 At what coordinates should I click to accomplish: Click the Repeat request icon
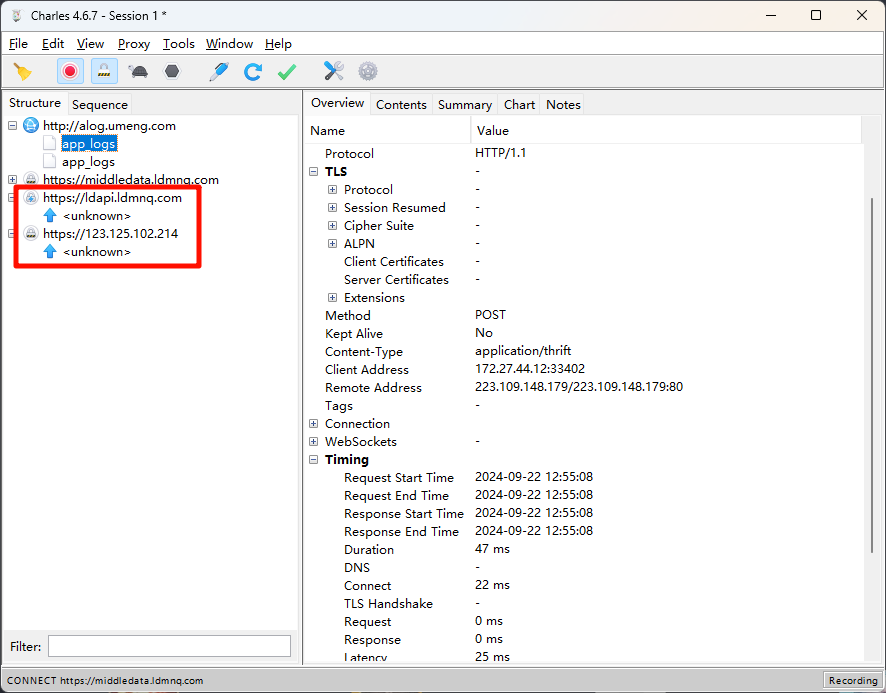253,71
